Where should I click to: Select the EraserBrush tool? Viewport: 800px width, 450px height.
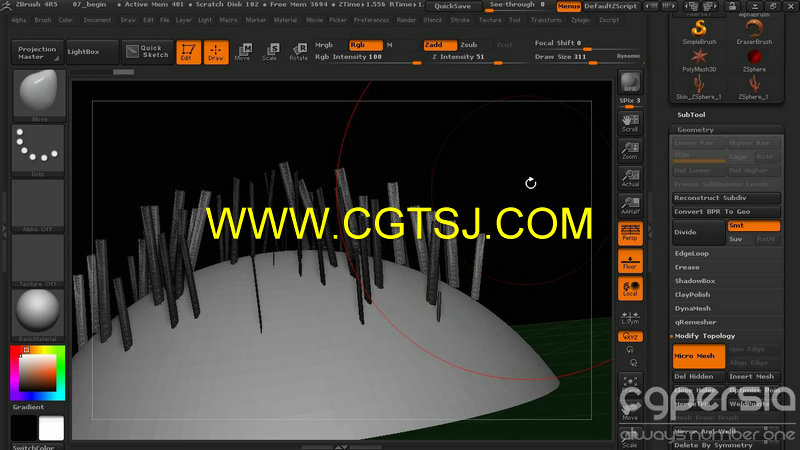(754, 32)
